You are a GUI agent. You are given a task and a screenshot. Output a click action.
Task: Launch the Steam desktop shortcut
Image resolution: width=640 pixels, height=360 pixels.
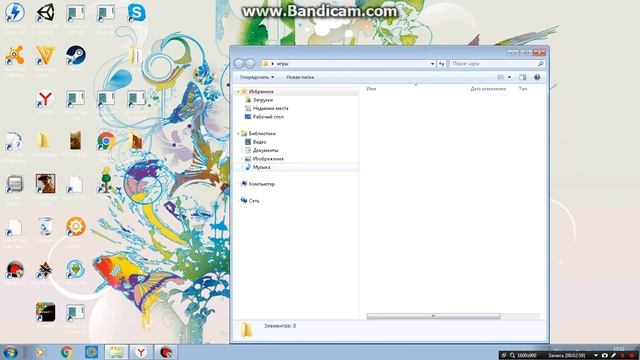tap(76, 56)
